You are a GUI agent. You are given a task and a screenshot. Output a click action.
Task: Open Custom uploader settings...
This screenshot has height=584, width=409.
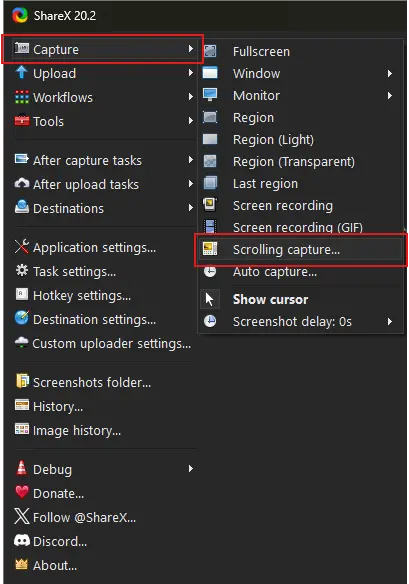[x=104, y=343]
